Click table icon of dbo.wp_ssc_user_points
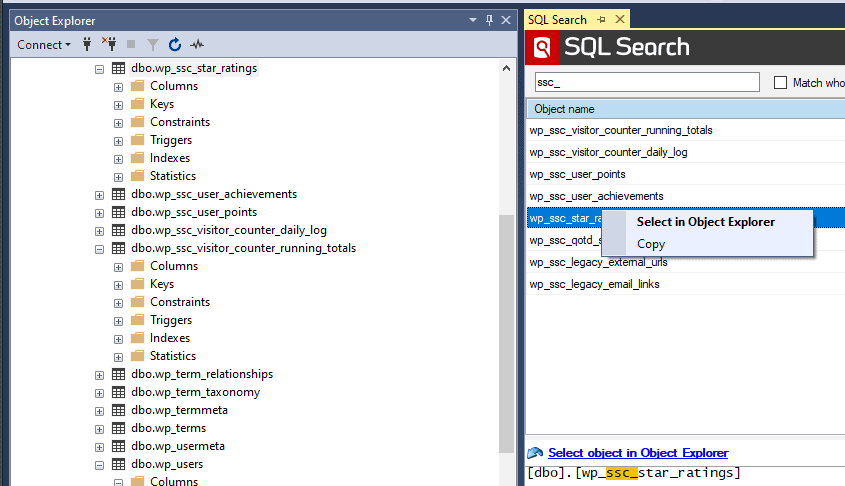The image size is (845, 486). pos(119,212)
